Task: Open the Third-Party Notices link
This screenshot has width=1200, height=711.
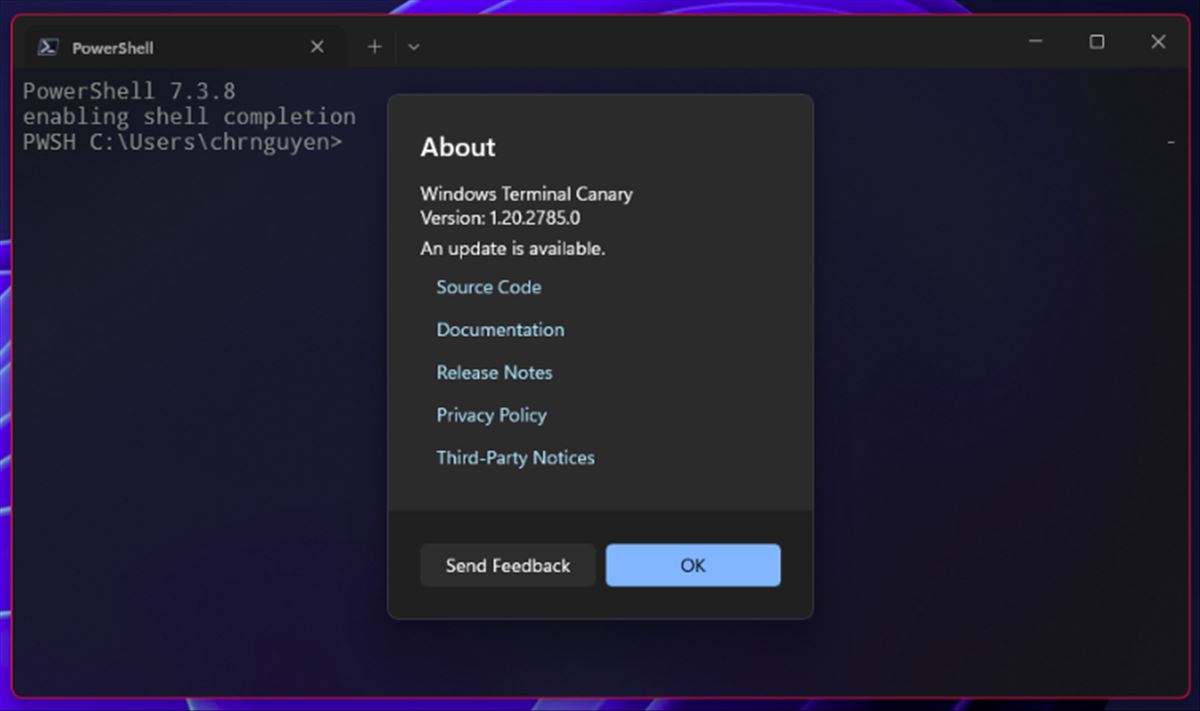Action: click(515, 458)
